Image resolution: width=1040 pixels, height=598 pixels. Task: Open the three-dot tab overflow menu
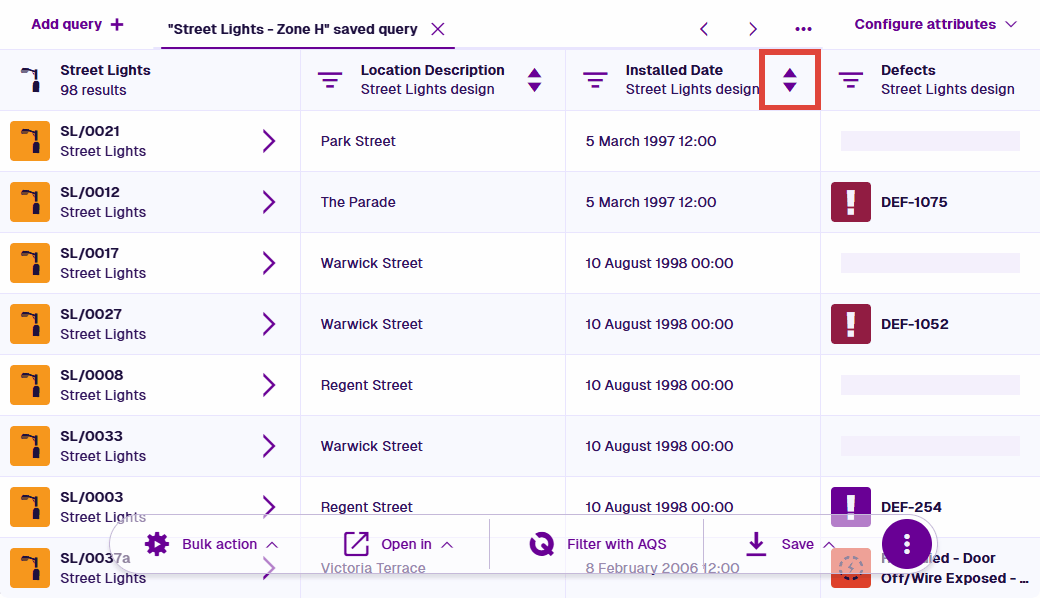click(x=803, y=29)
